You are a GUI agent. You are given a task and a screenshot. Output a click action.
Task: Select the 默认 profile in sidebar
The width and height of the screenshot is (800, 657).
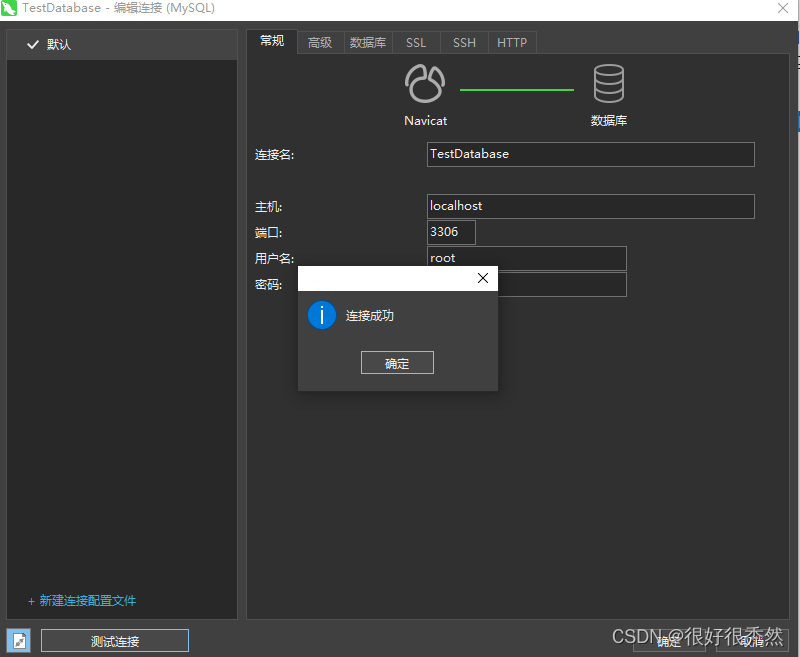coord(122,44)
